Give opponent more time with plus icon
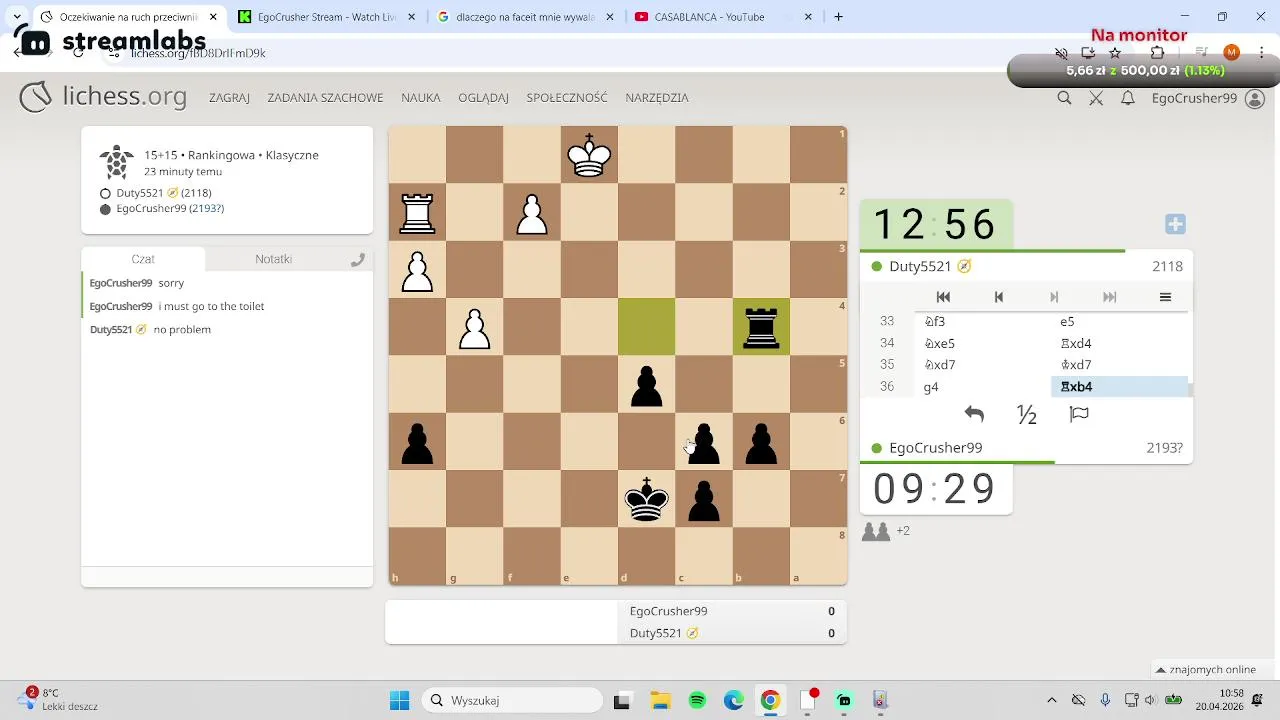The width and height of the screenshot is (1280, 720). (x=1175, y=225)
